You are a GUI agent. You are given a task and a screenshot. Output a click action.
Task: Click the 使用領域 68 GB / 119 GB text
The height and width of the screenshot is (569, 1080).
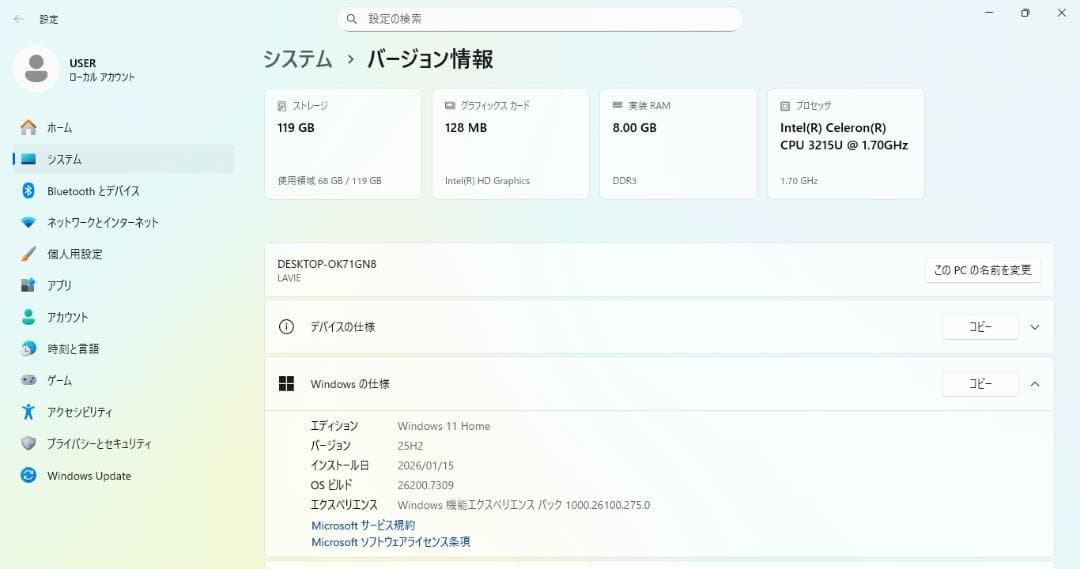329,180
